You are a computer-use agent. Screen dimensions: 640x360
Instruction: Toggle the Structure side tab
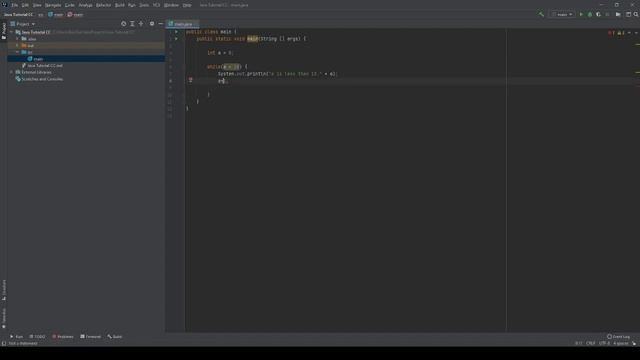[x=4, y=290]
